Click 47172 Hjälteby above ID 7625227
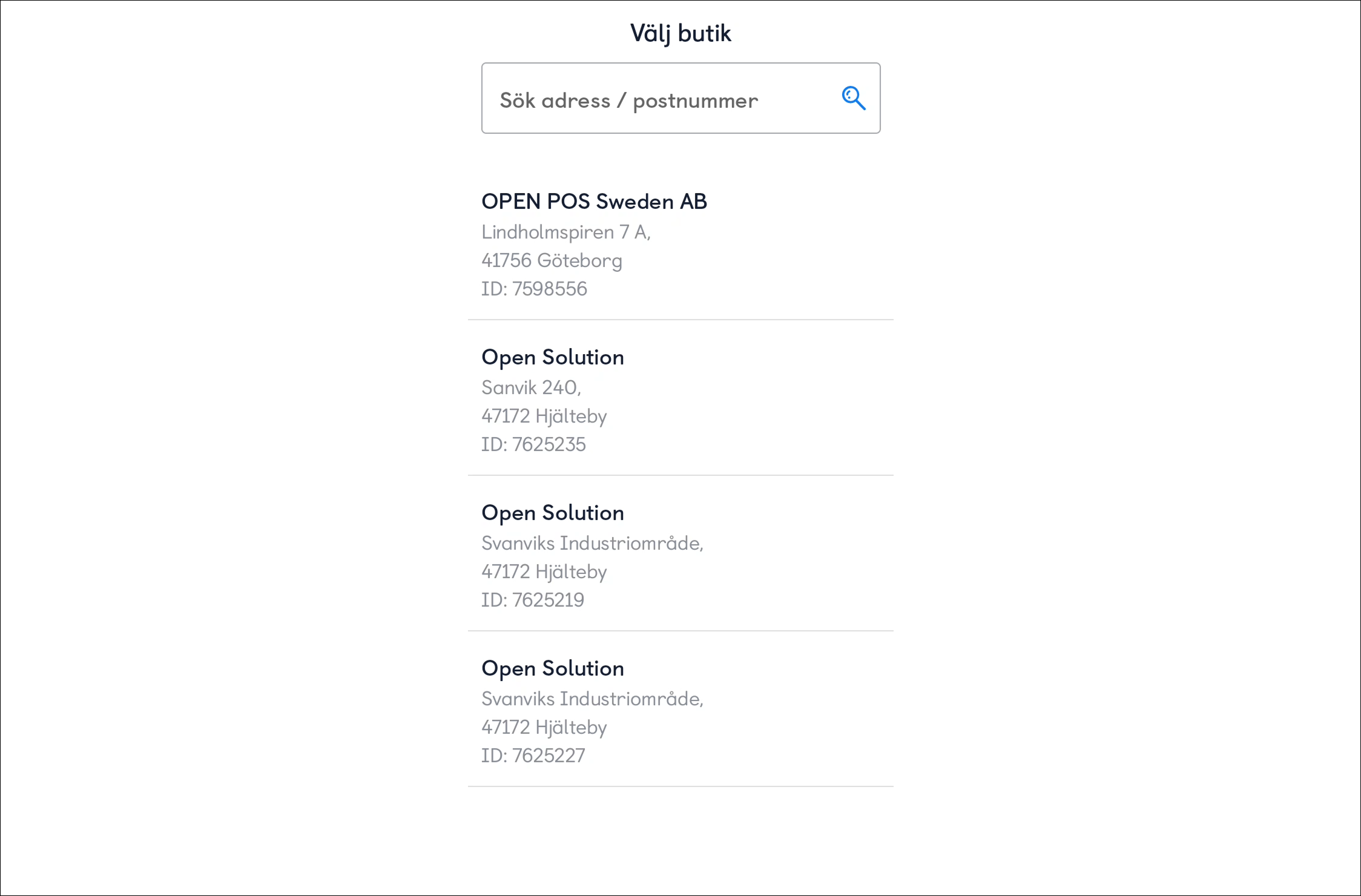The width and height of the screenshot is (1361, 896). click(544, 728)
